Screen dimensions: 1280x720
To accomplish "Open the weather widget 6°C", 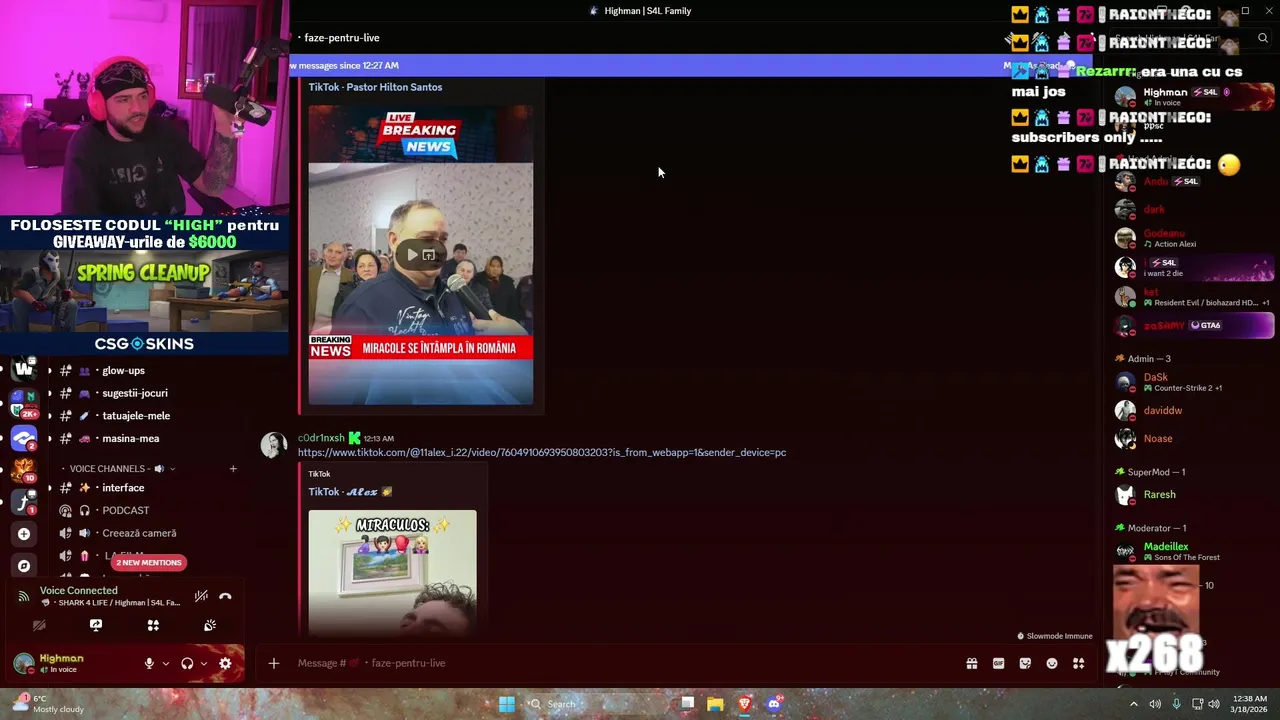I will pyautogui.click(x=48, y=704).
